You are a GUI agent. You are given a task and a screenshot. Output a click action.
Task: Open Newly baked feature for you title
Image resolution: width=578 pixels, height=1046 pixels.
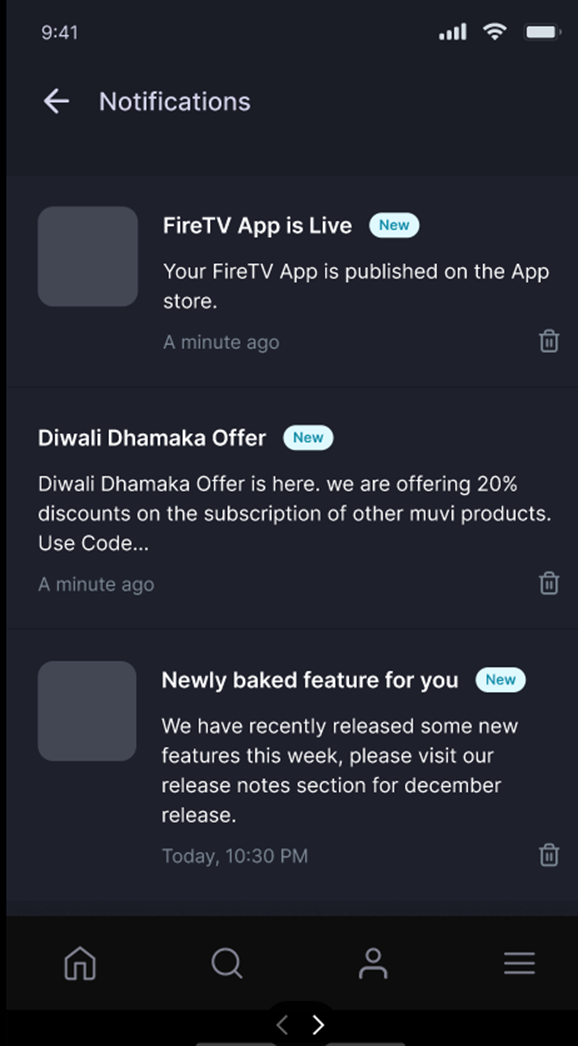pyautogui.click(x=310, y=680)
